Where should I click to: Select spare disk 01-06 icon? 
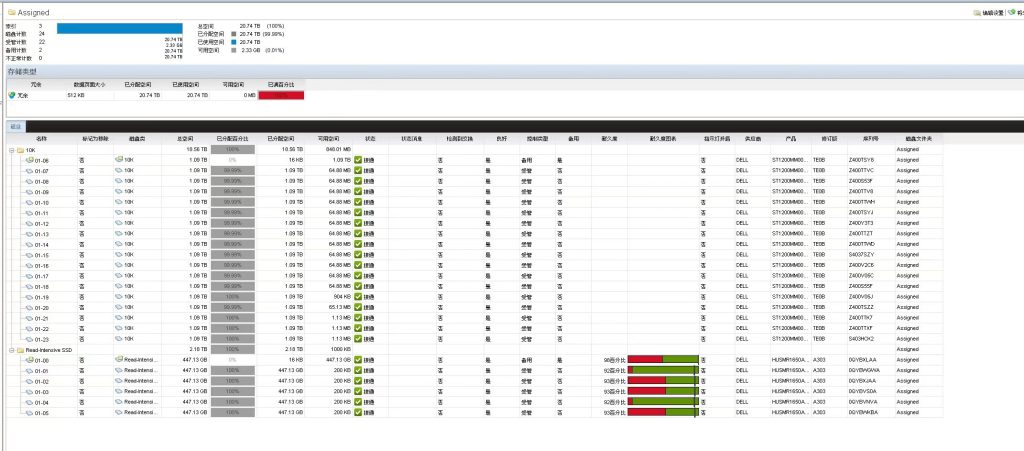29,160
